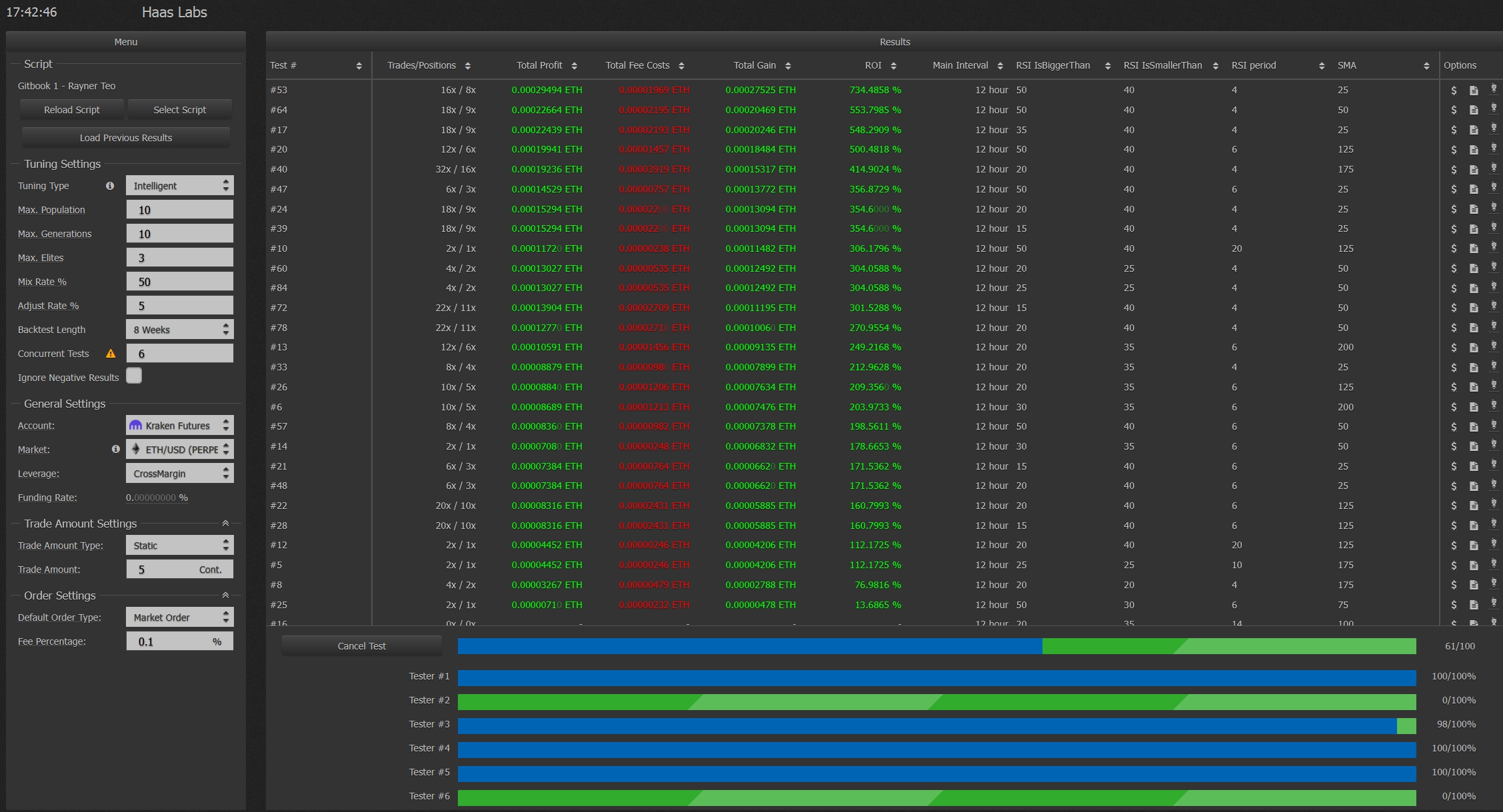Toggle Ignore Negative Results checkbox

tap(134, 376)
